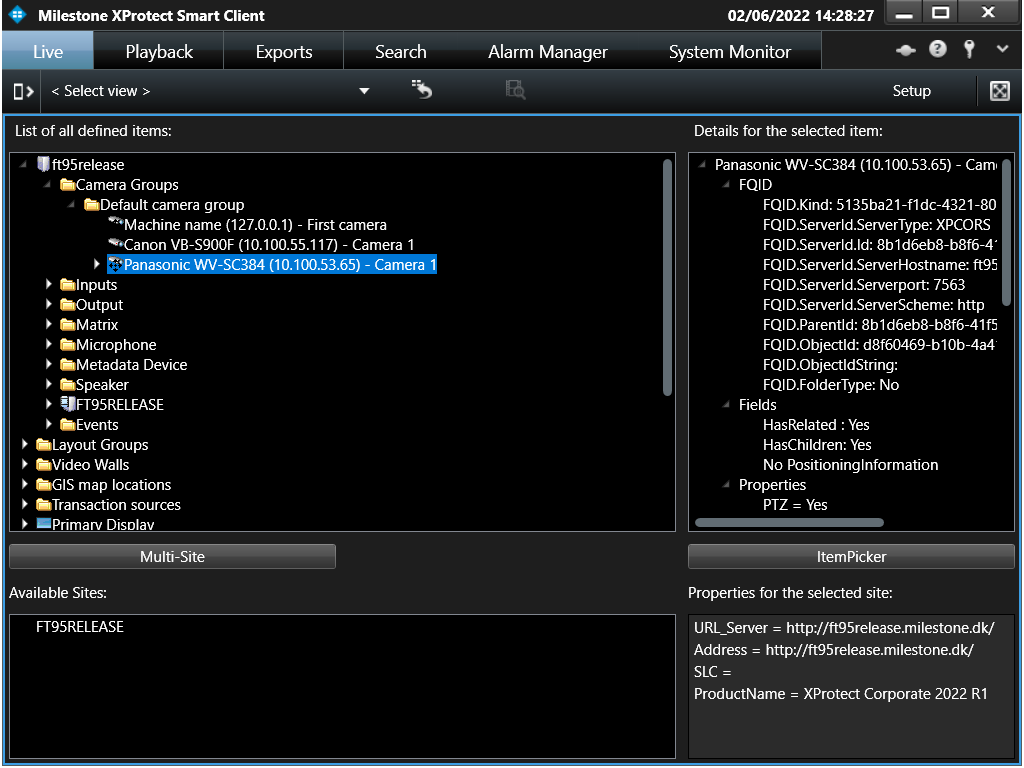Expand the Output node
The height and width of the screenshot is (768, 1024).
point(48,305)
